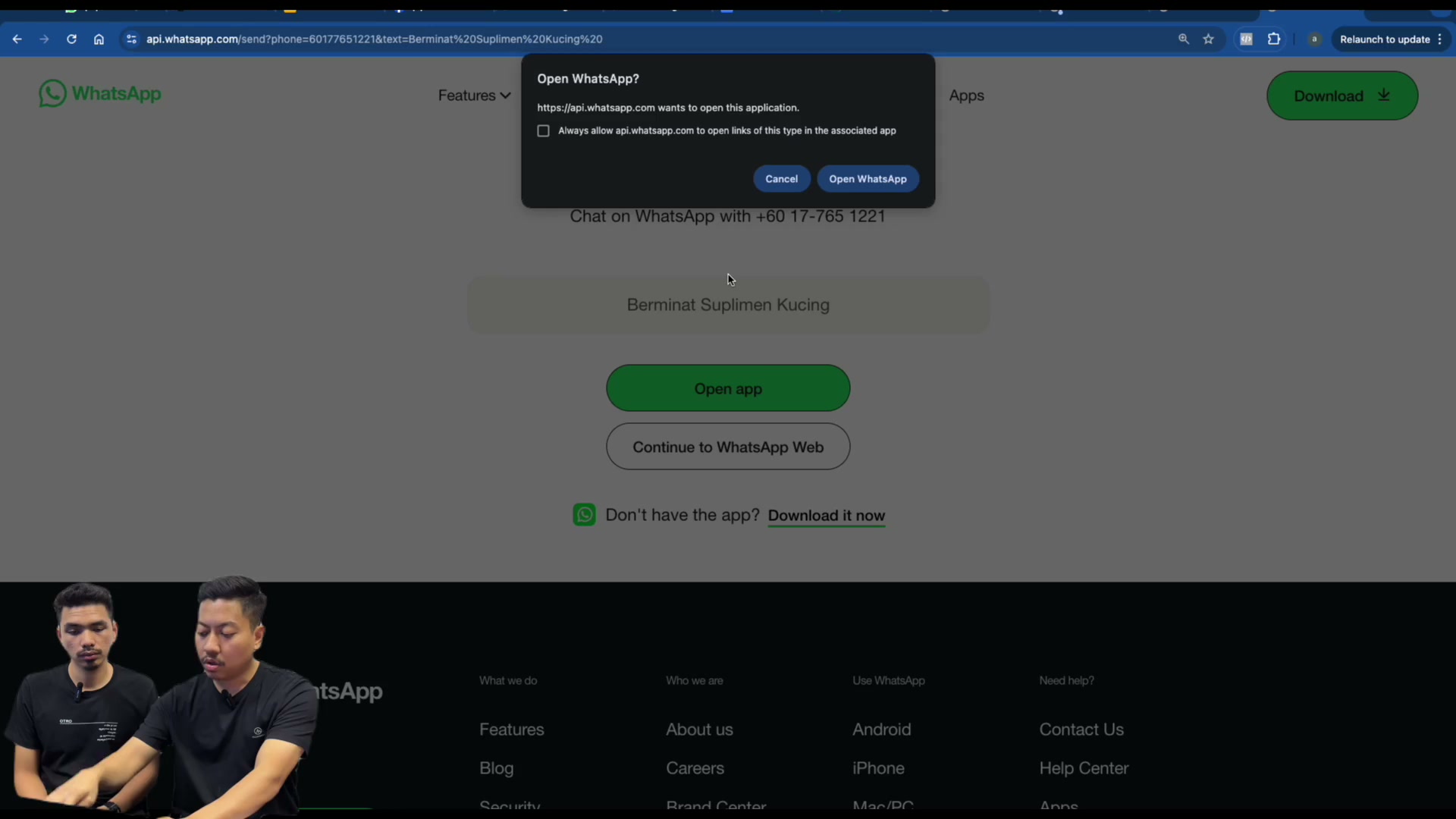Open the footer iPhone link
1456x819 pixels.
click(x=878, y=768)
